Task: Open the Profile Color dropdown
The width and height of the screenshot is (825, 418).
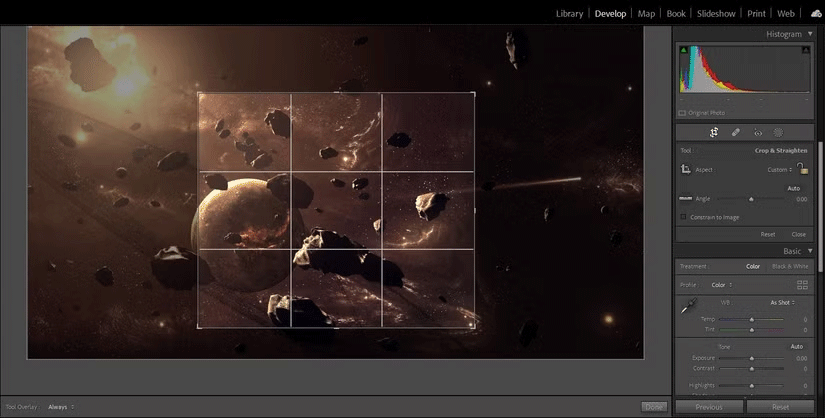Action: (x=721, y=285)
